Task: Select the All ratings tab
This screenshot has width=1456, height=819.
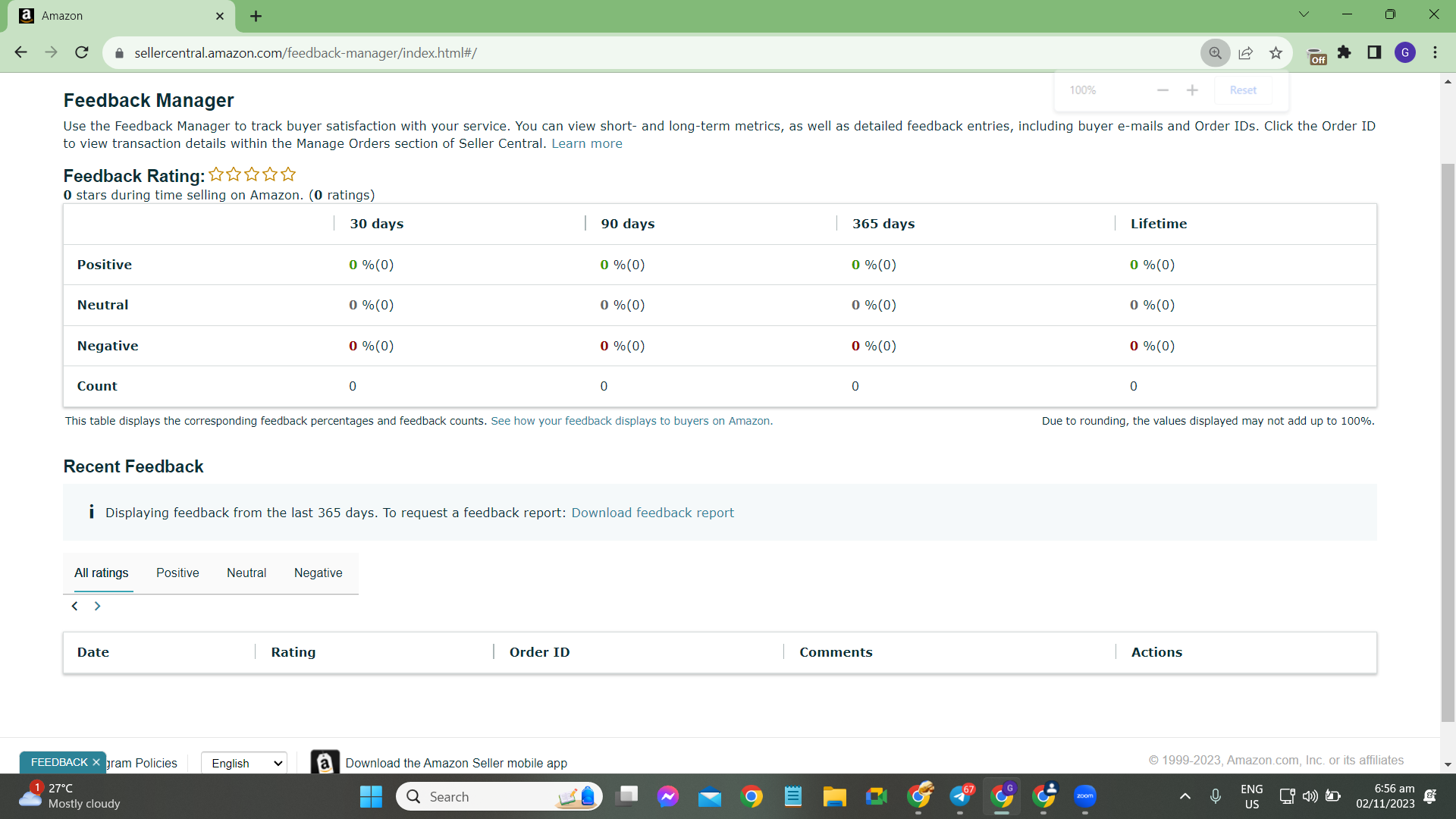Action: coord(102,573)
